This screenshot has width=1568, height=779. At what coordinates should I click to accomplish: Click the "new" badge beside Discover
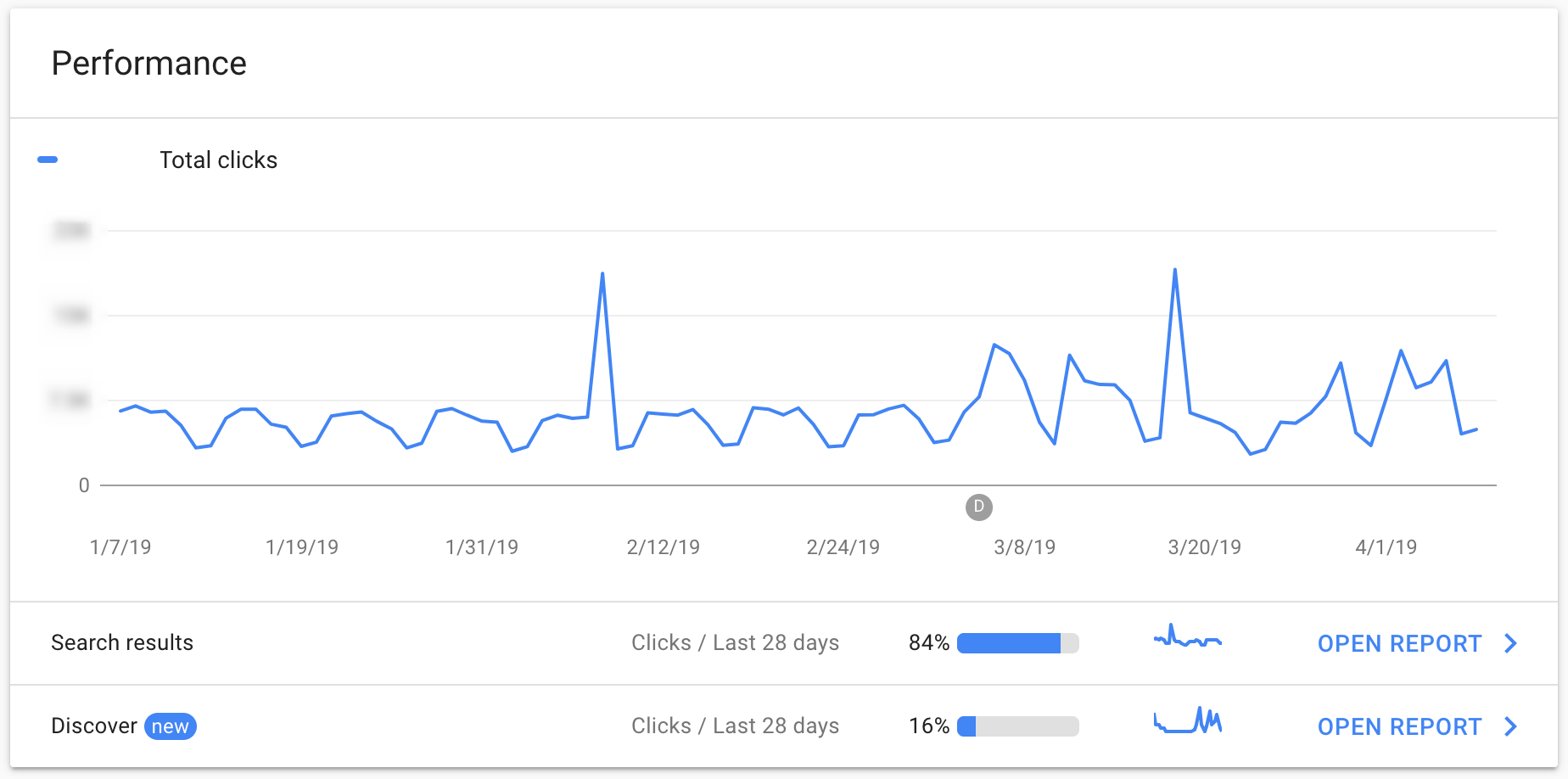tap(171, 726)
